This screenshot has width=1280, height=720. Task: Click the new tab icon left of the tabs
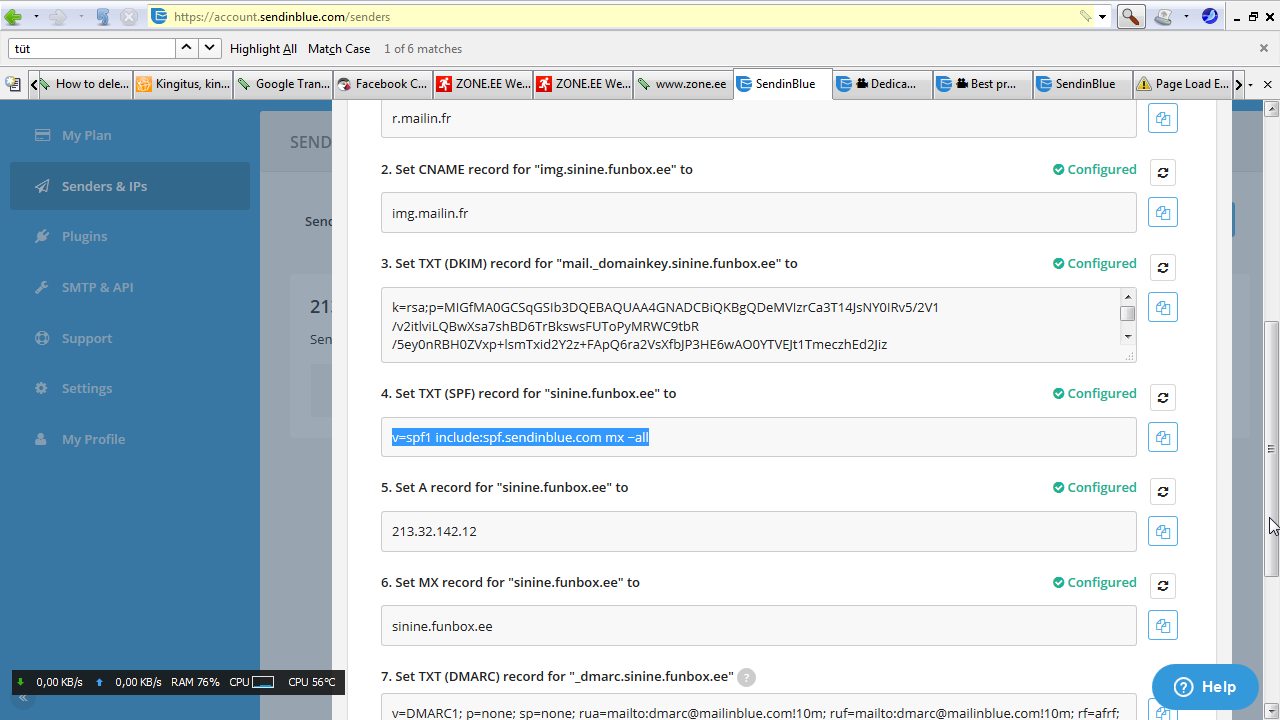13,84
